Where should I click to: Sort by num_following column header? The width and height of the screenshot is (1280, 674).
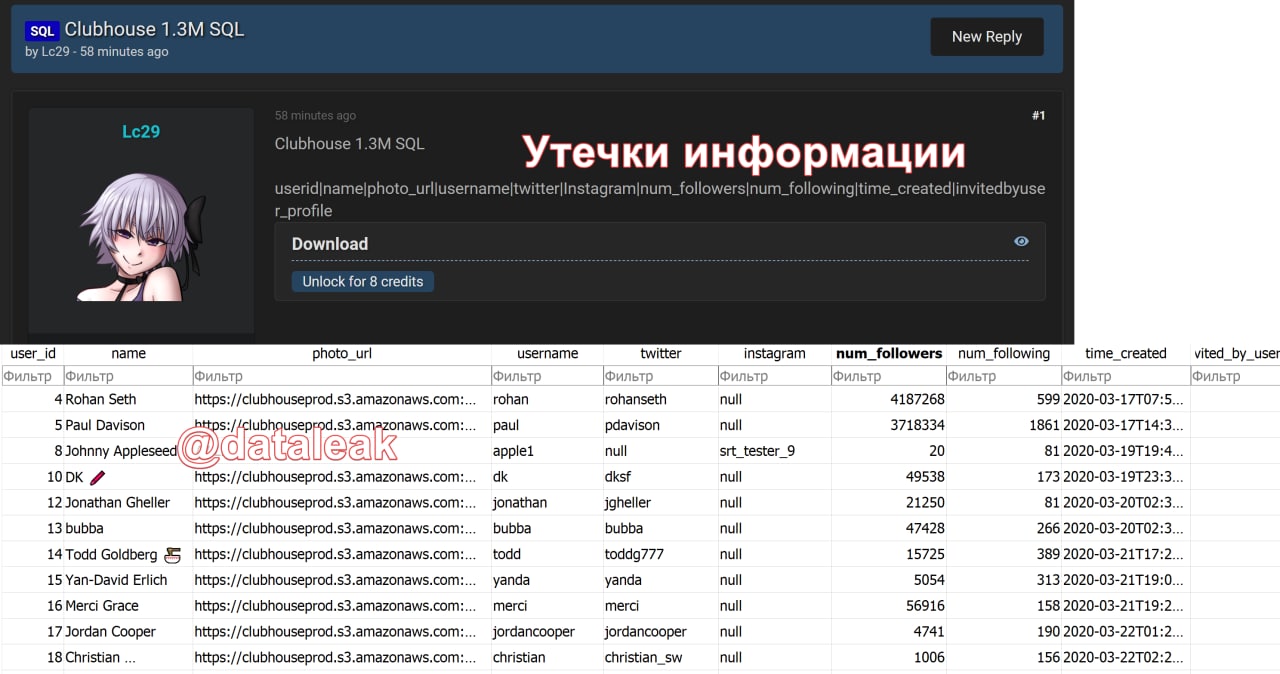[1004, 353]
